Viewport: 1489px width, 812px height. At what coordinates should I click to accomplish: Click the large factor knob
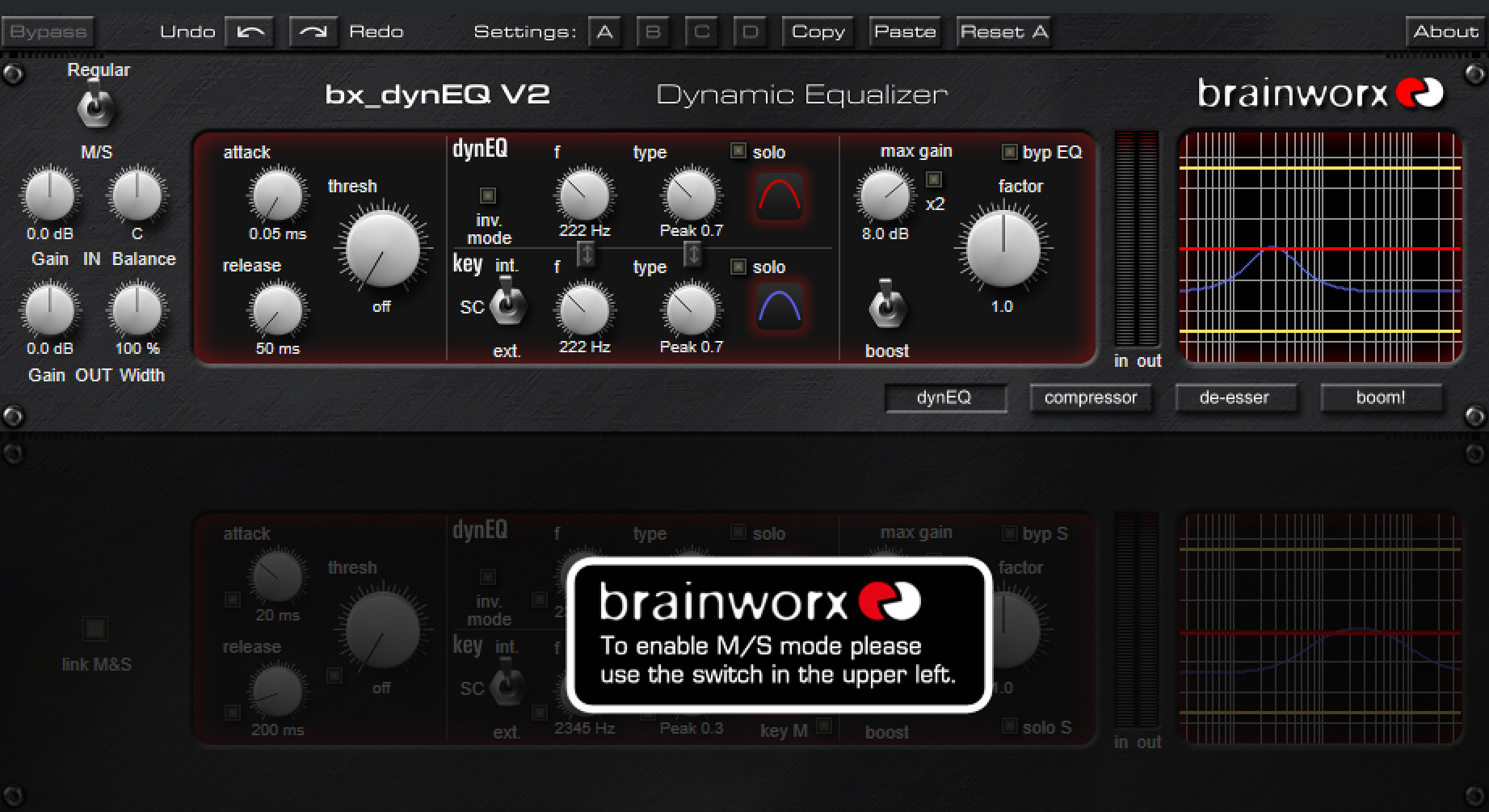click(x=1003, y=249)
